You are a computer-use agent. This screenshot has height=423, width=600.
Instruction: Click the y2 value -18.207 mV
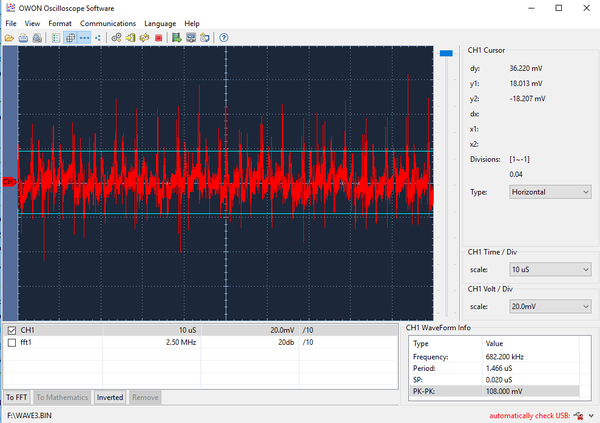tap(527, 99)
